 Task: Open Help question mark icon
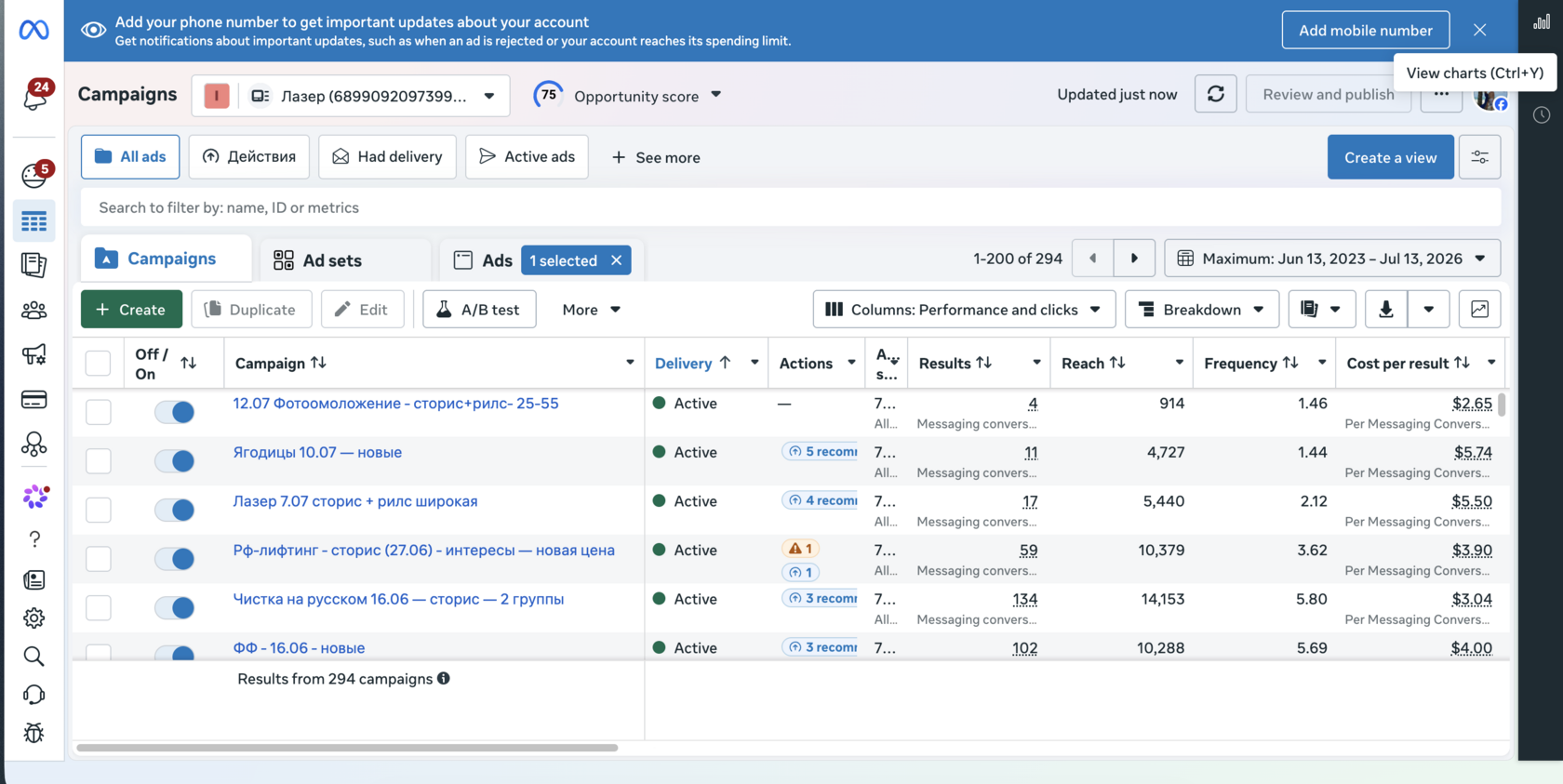(x=34, y=539)
